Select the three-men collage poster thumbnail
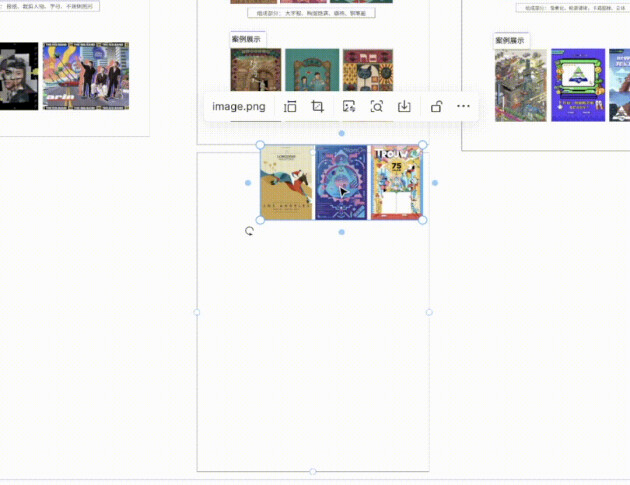The width and height of the screenshot is (630, 485). pos(86,76)
